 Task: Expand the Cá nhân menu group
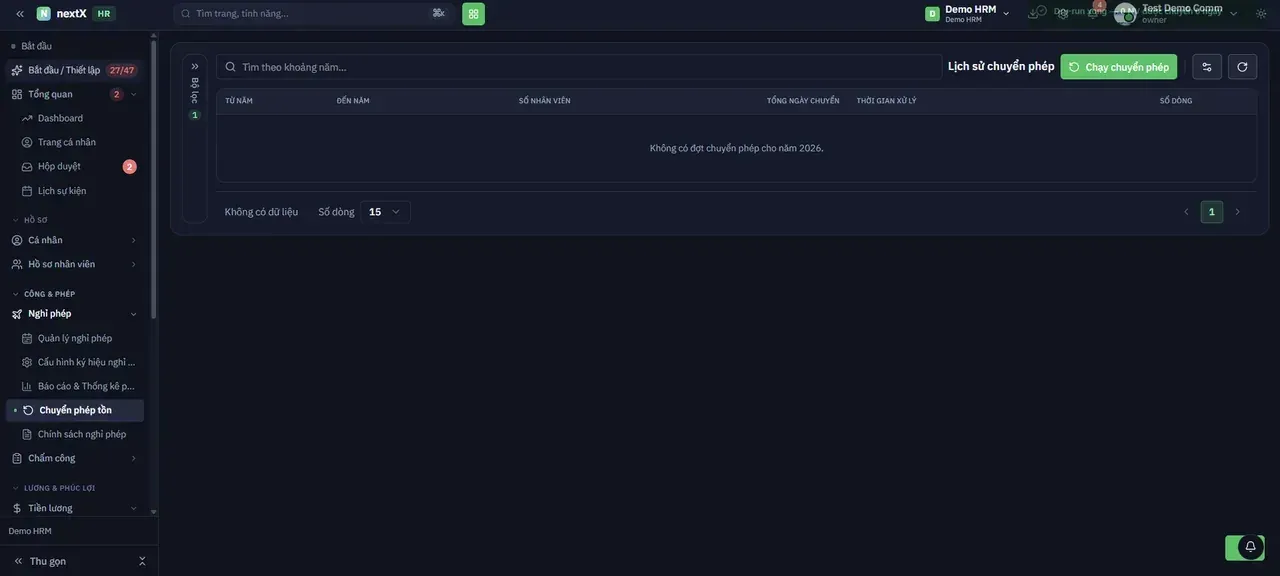(x=75, y=240)
